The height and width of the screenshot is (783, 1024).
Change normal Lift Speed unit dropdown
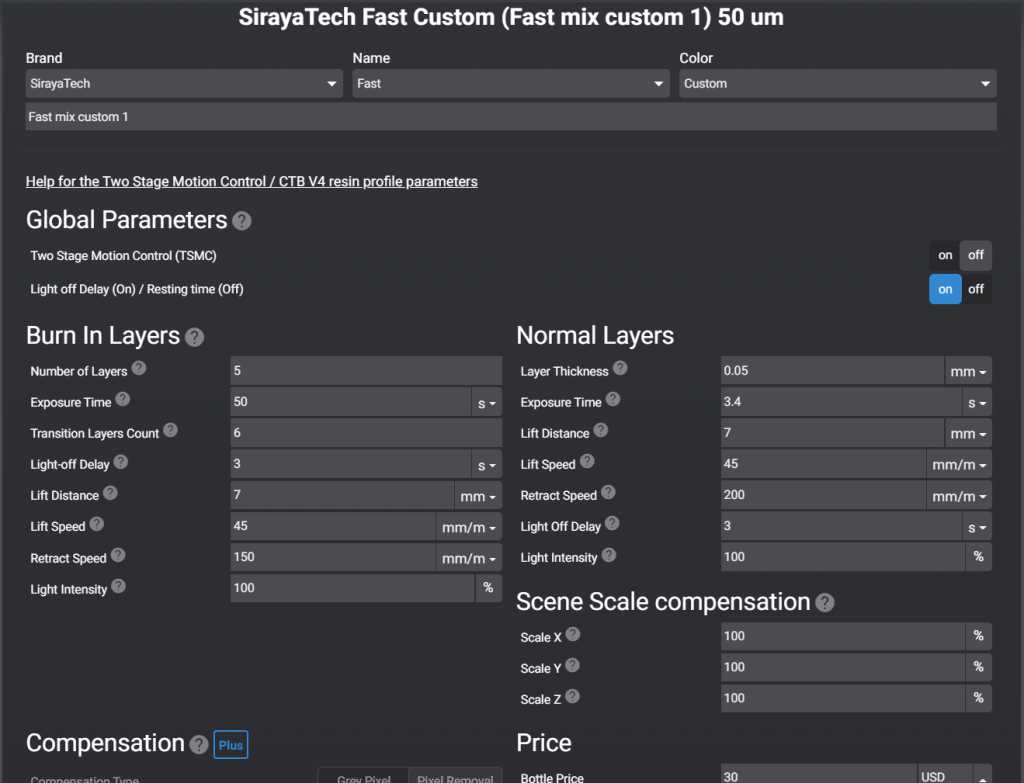pos(959,464)
